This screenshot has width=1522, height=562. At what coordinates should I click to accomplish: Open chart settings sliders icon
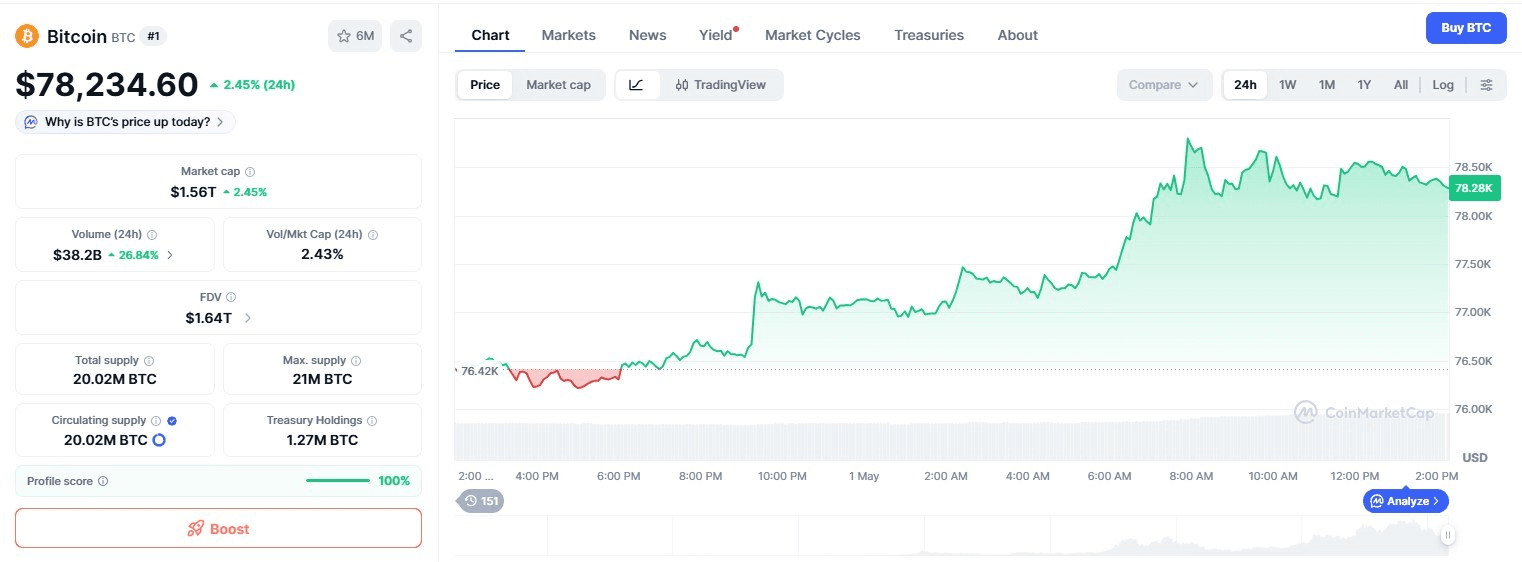click(x=1487, y=85)
